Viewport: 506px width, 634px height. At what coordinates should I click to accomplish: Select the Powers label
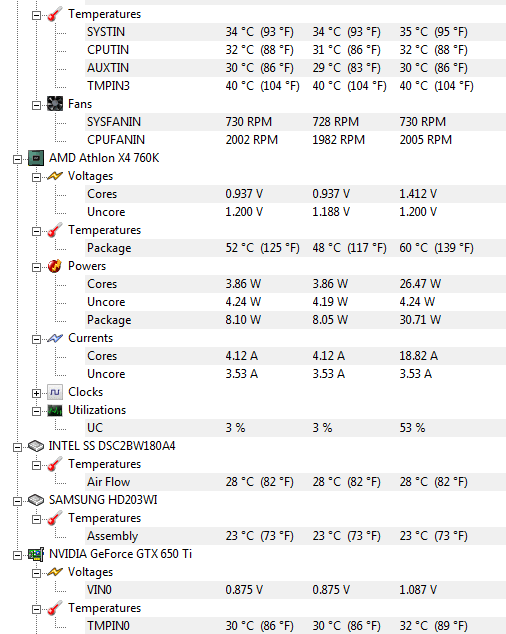(x=87, y=266)
